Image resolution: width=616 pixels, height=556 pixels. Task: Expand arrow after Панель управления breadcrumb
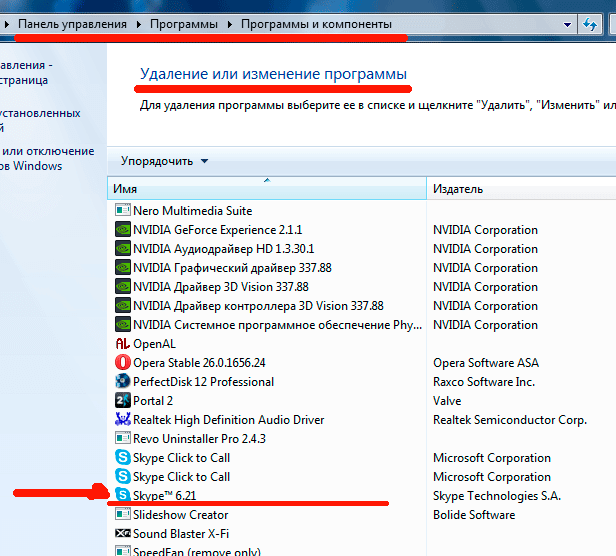139,24
